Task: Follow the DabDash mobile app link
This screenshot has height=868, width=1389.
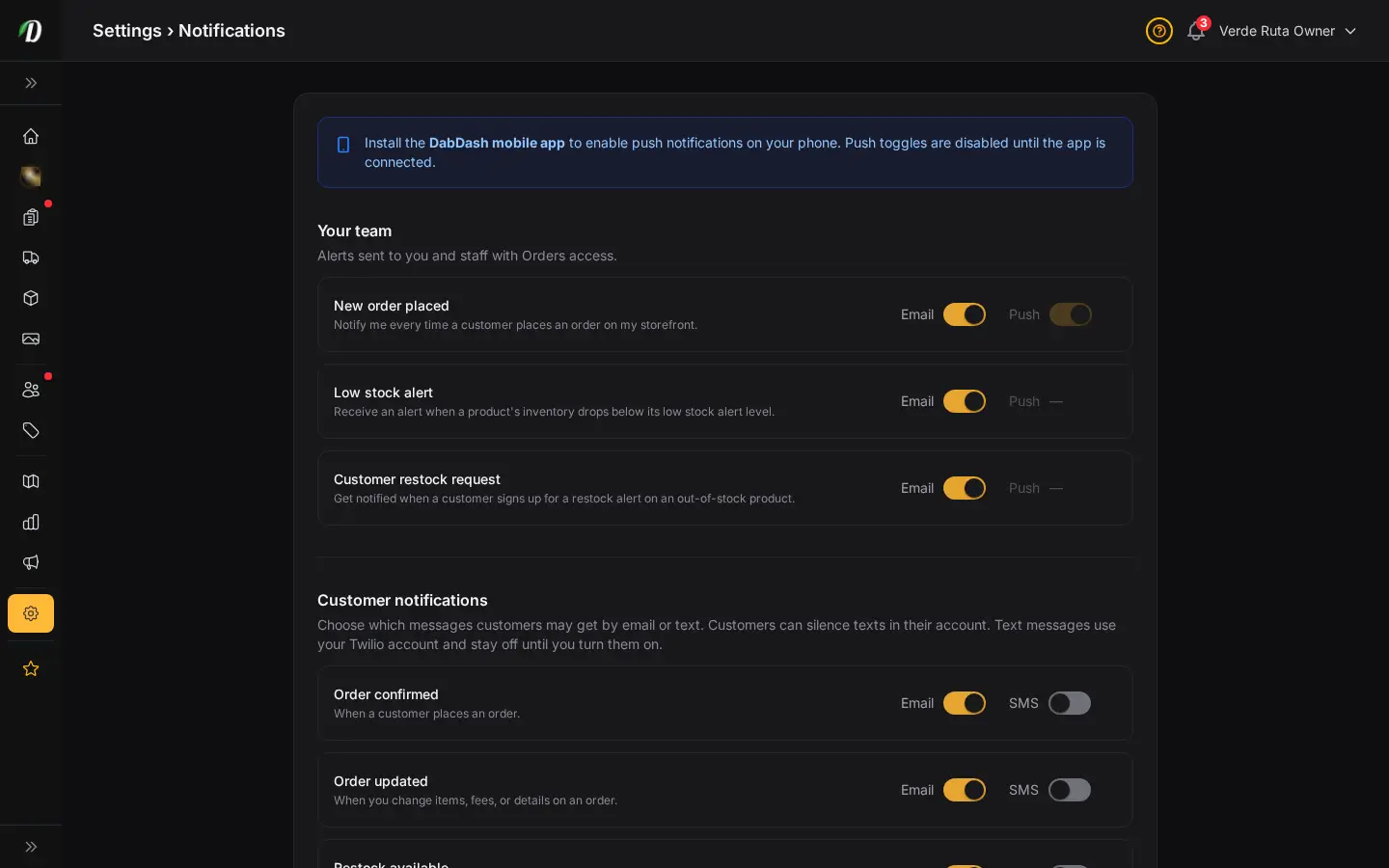Action: [497, 143]
